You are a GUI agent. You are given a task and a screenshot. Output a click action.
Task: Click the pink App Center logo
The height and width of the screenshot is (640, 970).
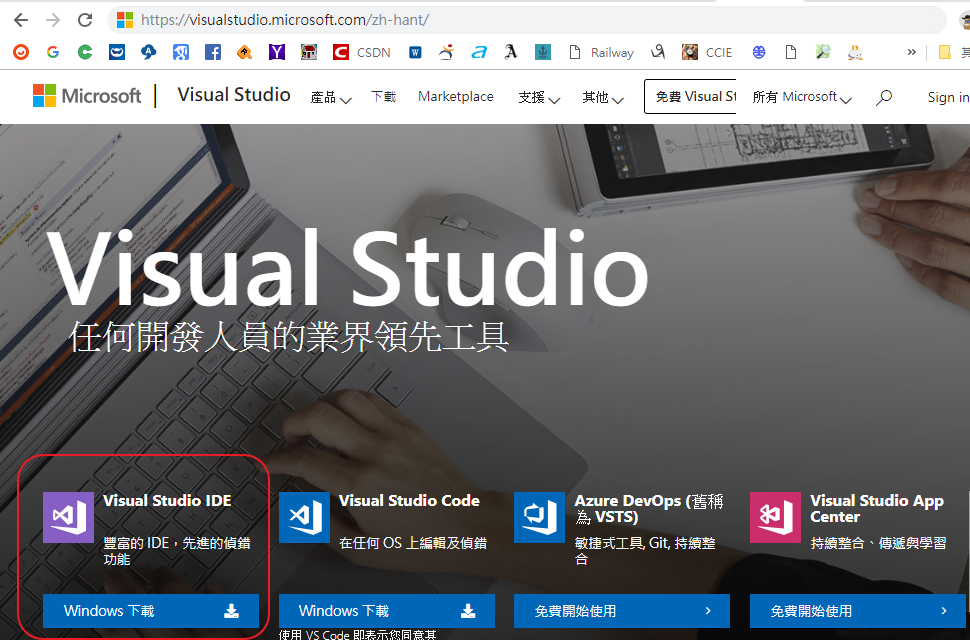coord(775,517)
